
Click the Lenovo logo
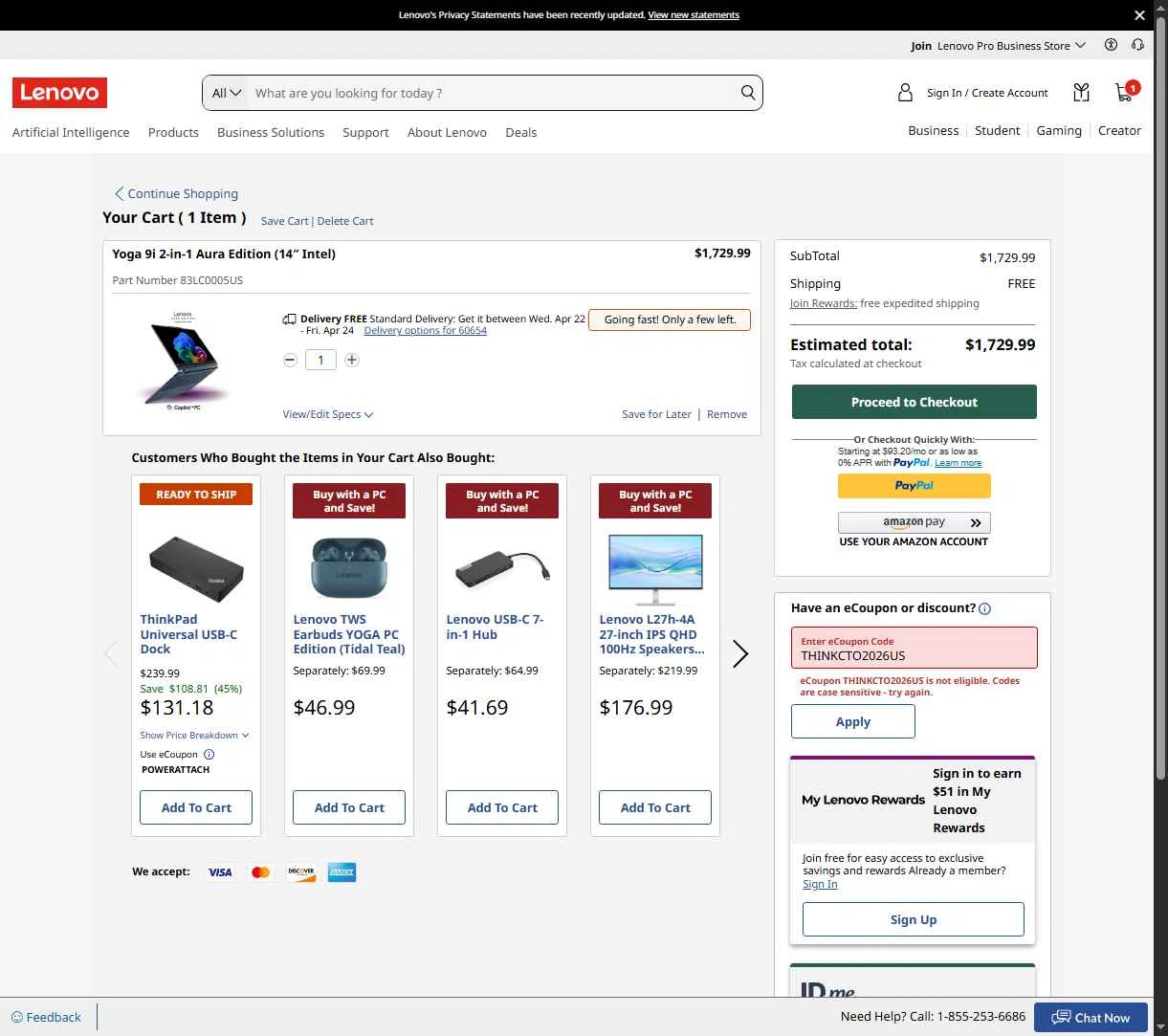[59, 93]
